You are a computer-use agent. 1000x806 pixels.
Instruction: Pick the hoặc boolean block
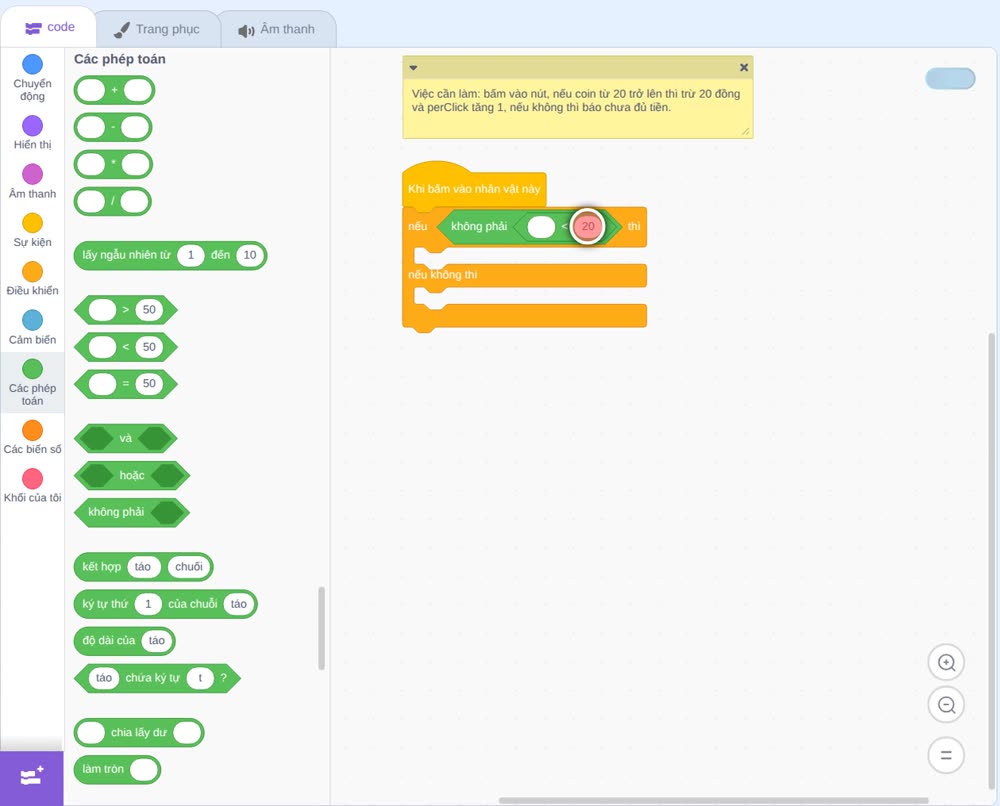coord(132,476)
